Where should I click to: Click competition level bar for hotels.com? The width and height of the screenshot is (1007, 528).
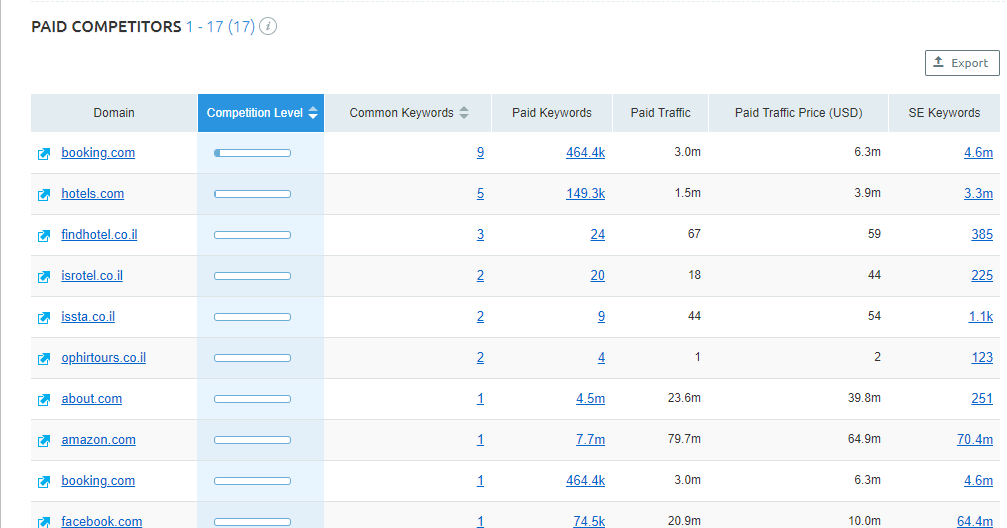[252, 194]
